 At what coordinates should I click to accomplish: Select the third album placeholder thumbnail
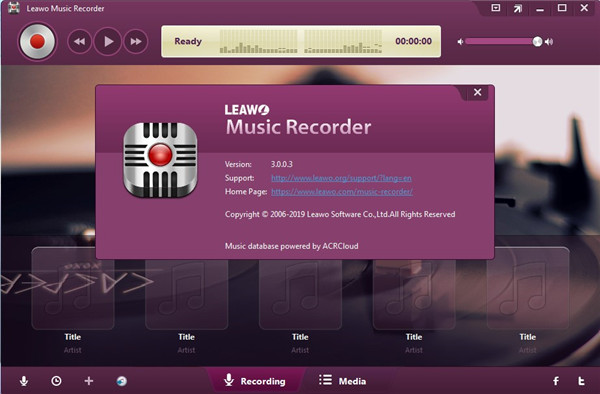300,294
